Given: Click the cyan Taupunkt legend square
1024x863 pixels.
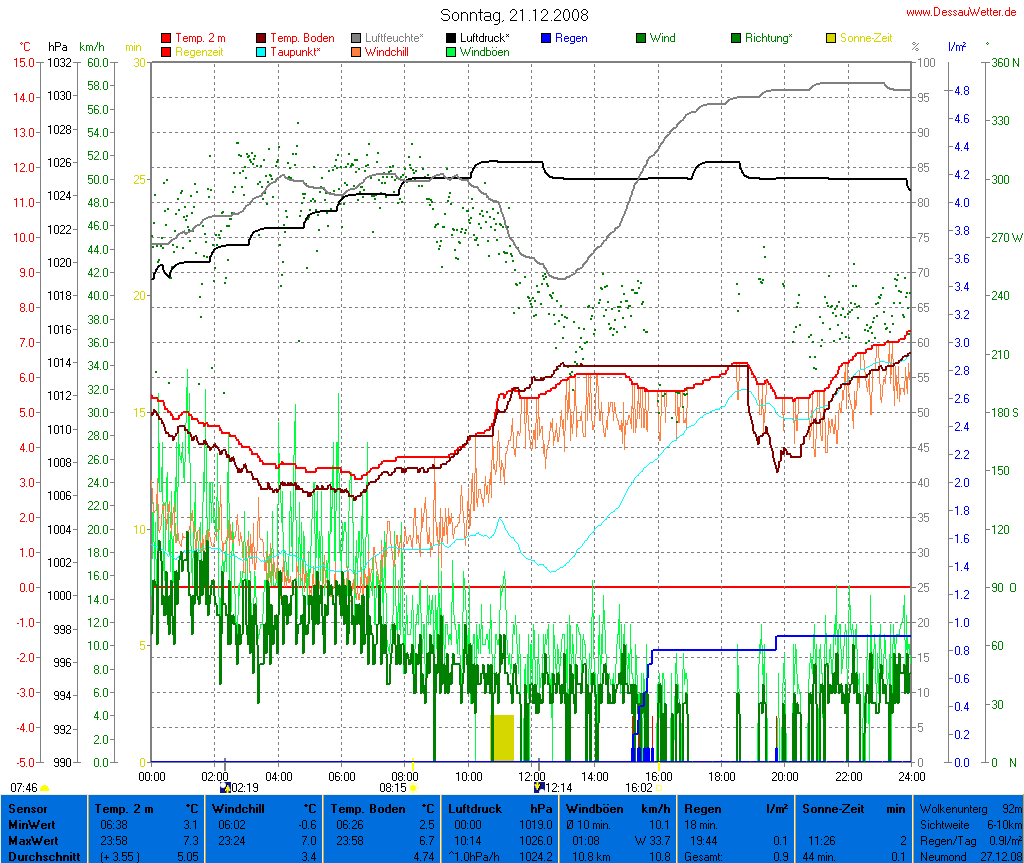Looking at the screenshot, I should 262,51.
